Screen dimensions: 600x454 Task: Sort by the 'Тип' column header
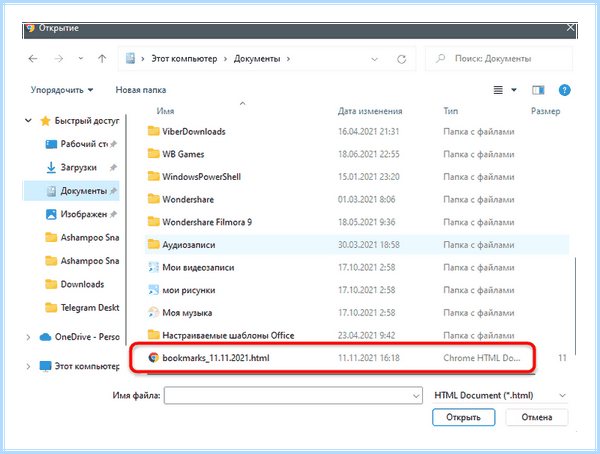[451, 111]
